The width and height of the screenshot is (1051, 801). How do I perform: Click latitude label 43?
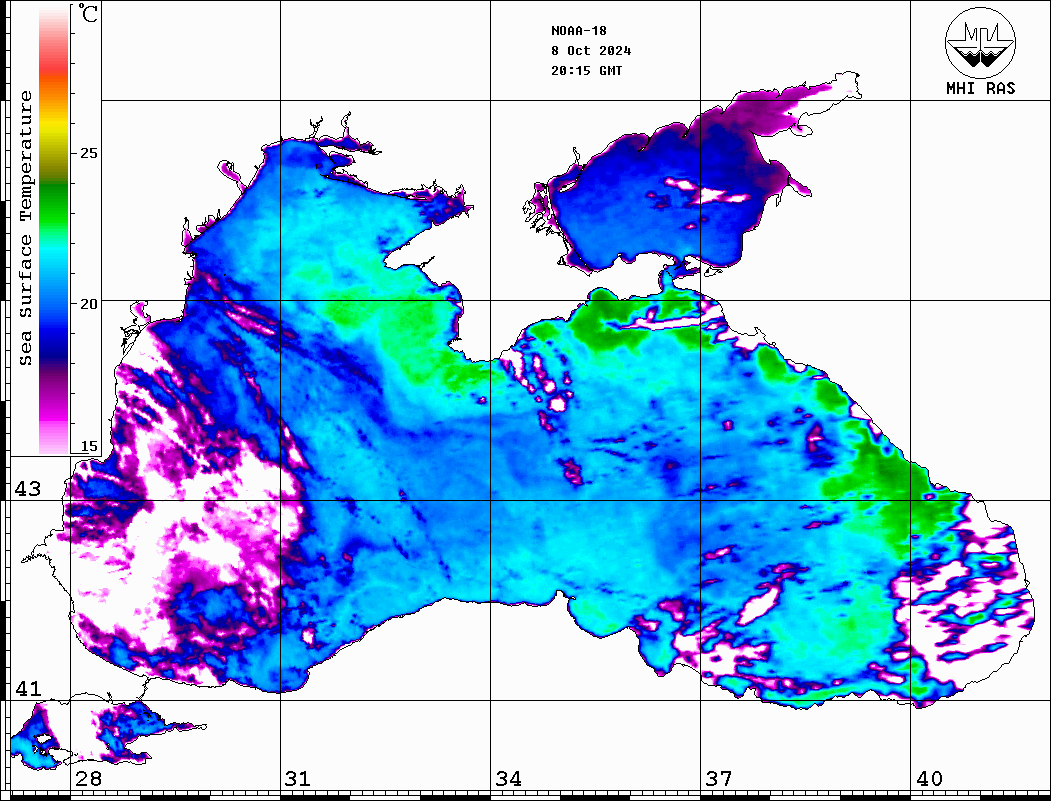[28, 489]
